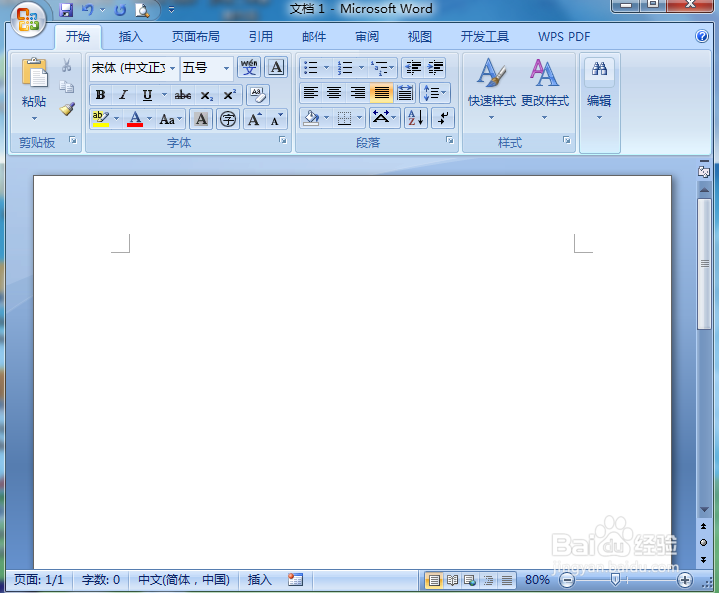The height and width of the screenshot is (593, 719).
Task: Show or hide paragraph marks
Action: [442, 118]
